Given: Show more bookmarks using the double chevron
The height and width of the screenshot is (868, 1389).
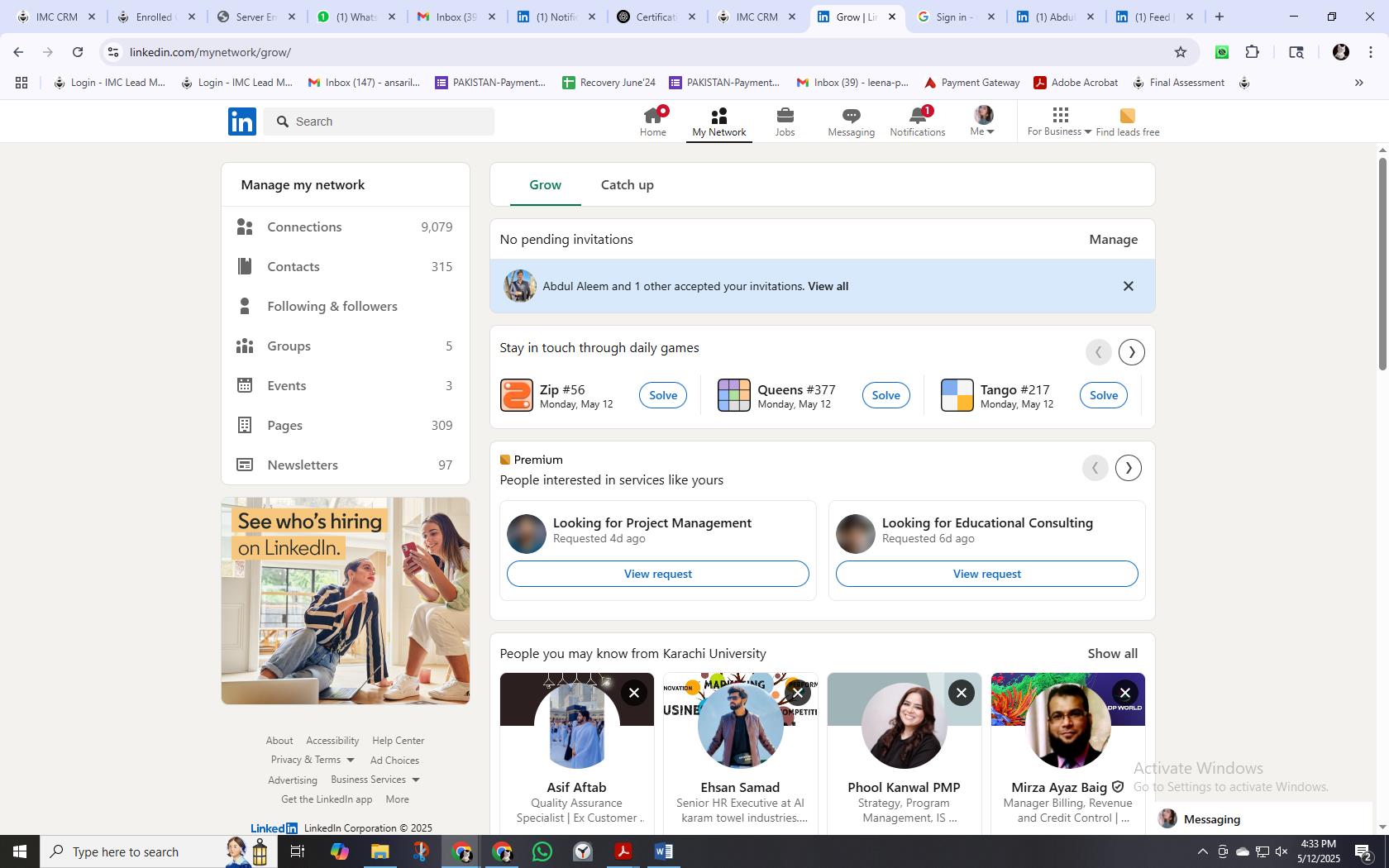Looking at the screenshot, I should (1359, 83).
